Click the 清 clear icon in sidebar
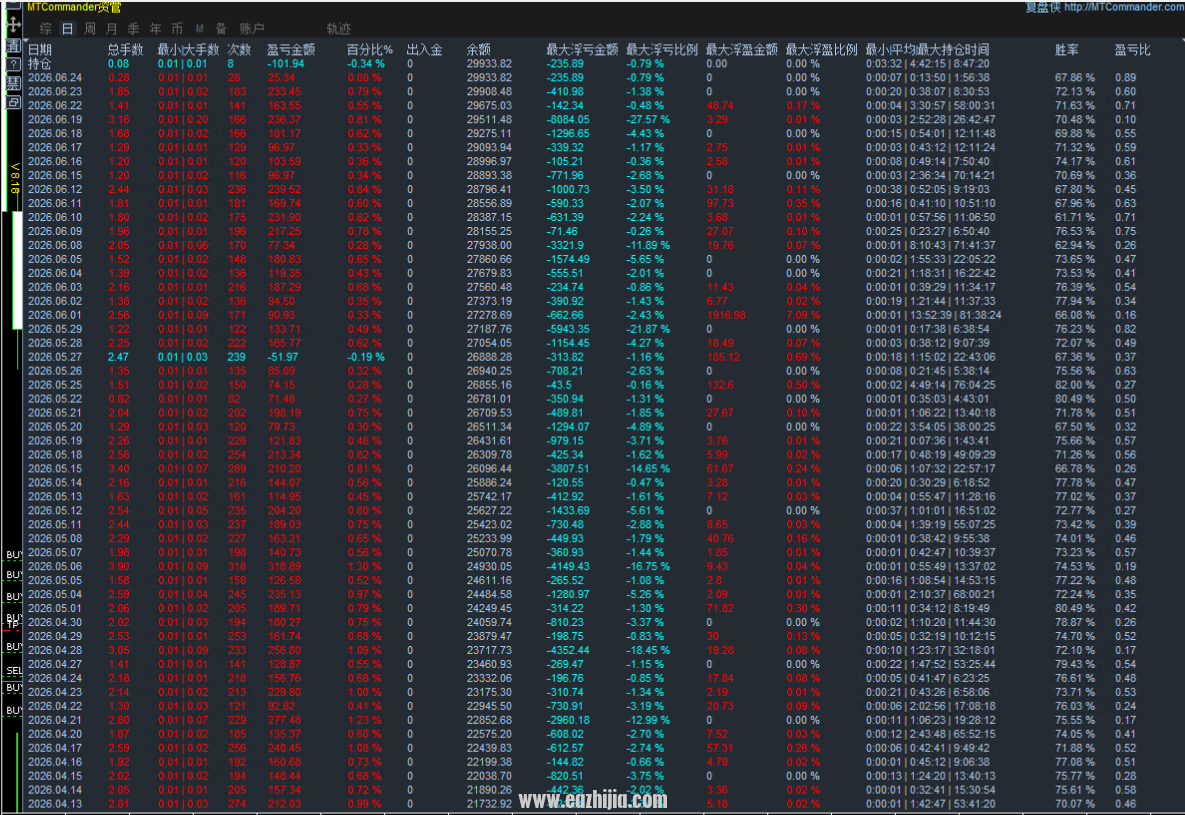Viewport: 1185px width, 815px height. pos(13,45)
